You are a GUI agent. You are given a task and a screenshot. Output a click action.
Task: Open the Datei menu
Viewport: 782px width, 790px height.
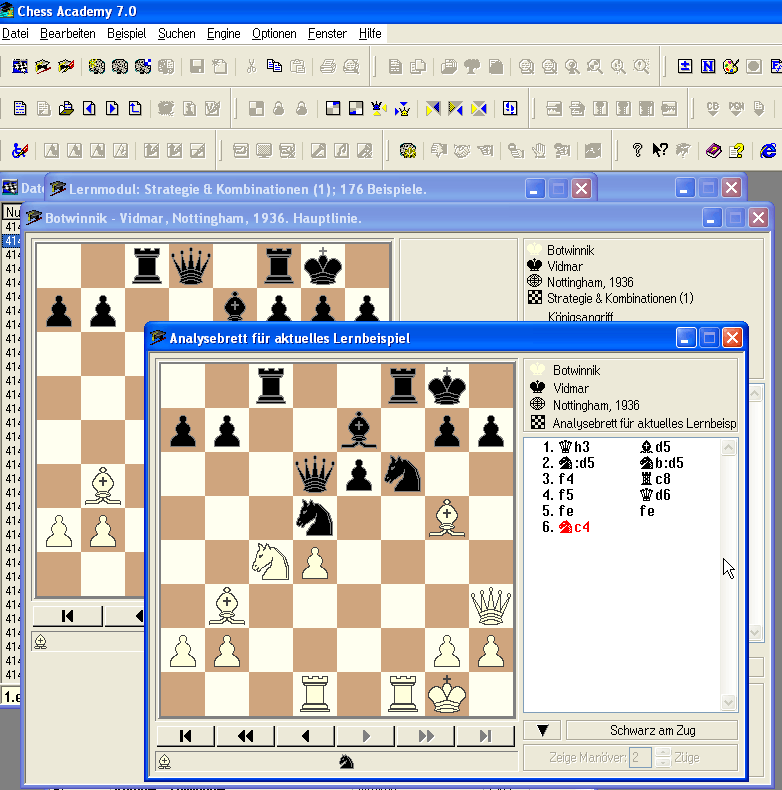(x=15, y=34)
